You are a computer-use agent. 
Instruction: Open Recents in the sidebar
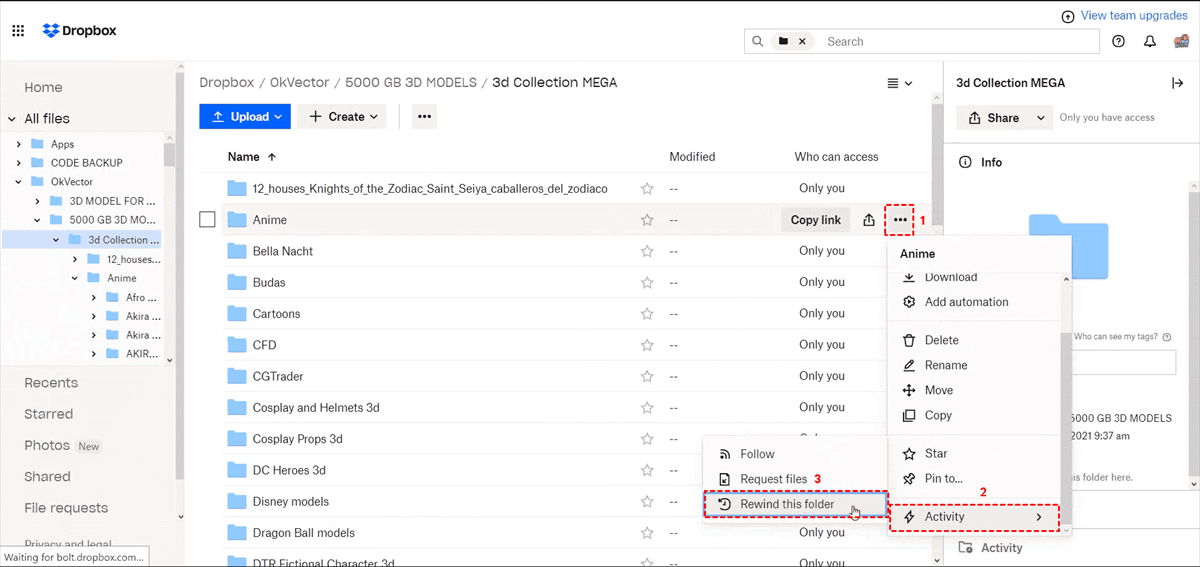pos(51,383)
